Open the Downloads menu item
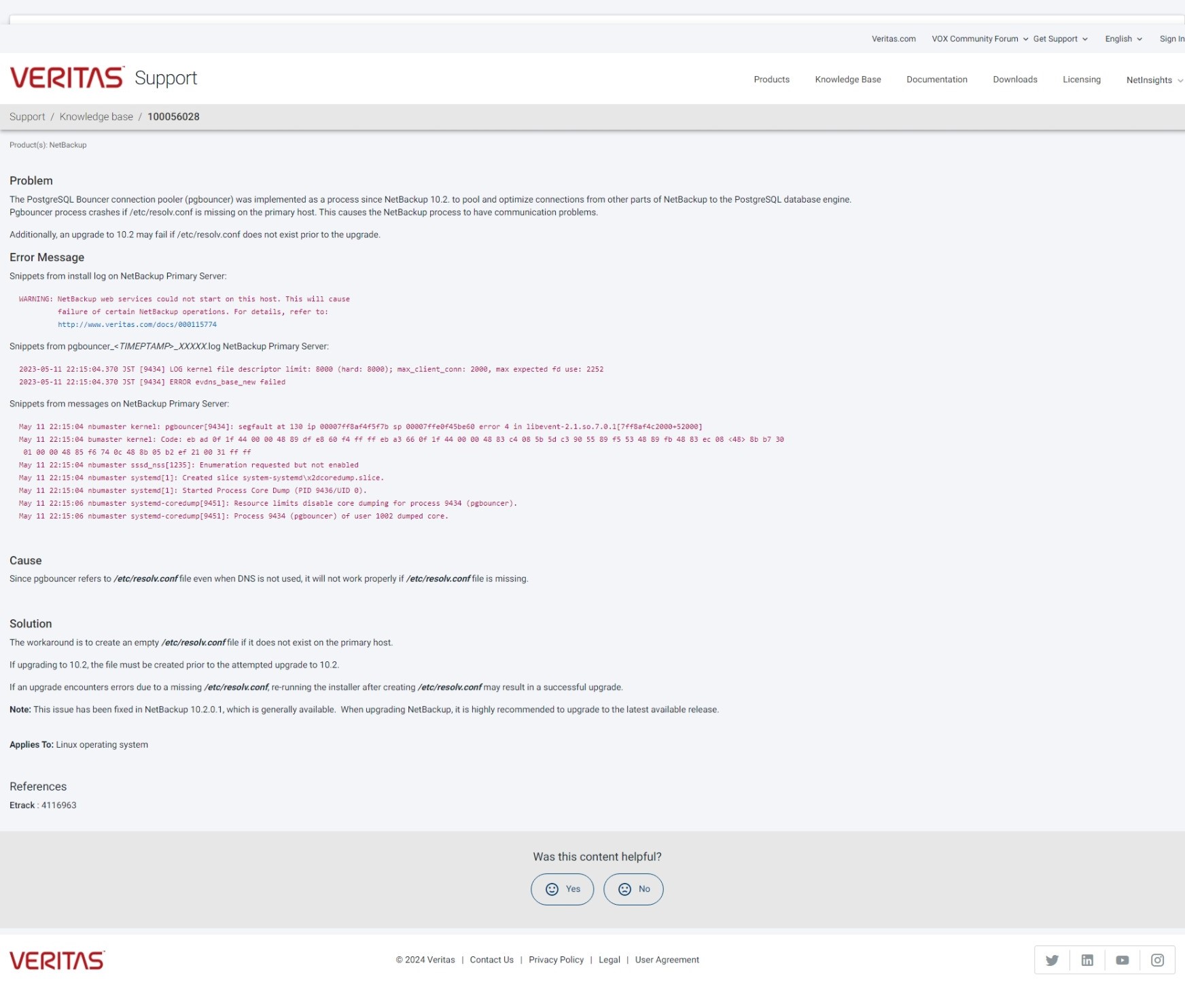This screenshot has height=1008, width=1185. click(x=1014, y=80)
